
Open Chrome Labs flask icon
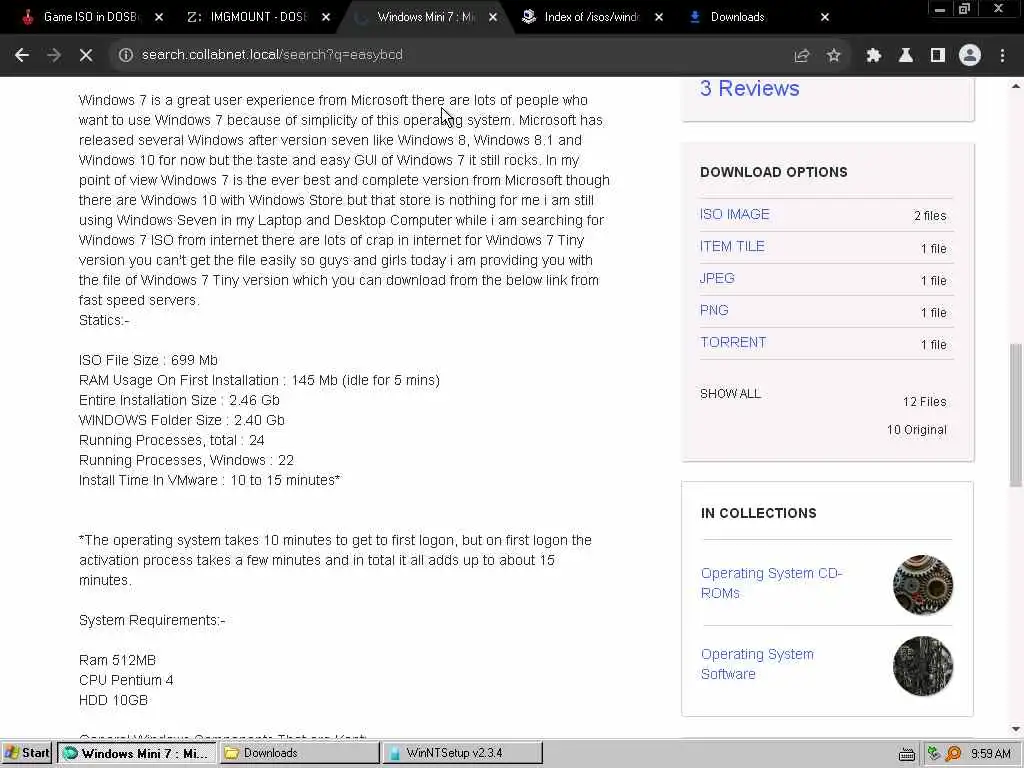pos(905,55)
